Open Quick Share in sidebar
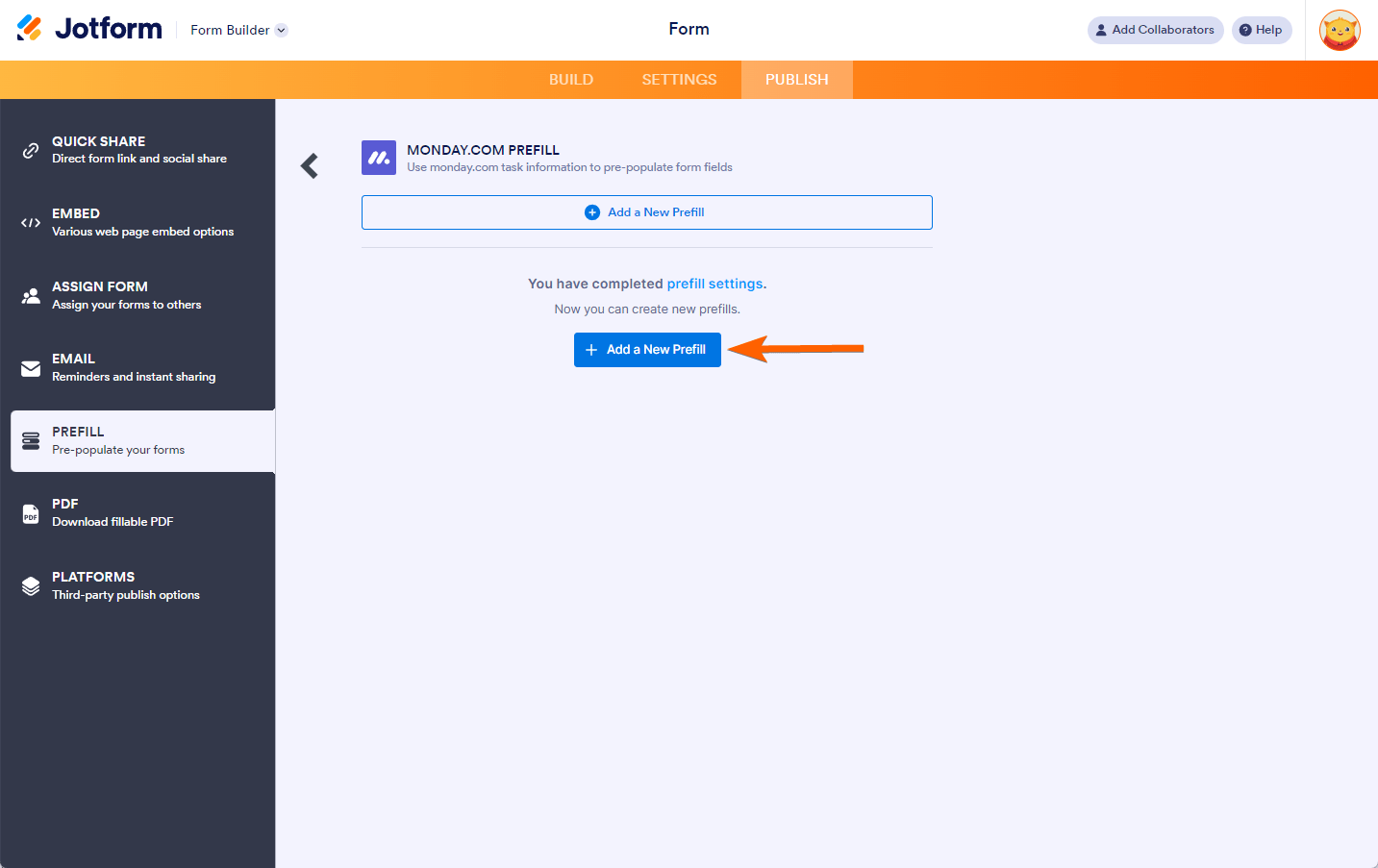1378x868 pixels. click(142, 150)
